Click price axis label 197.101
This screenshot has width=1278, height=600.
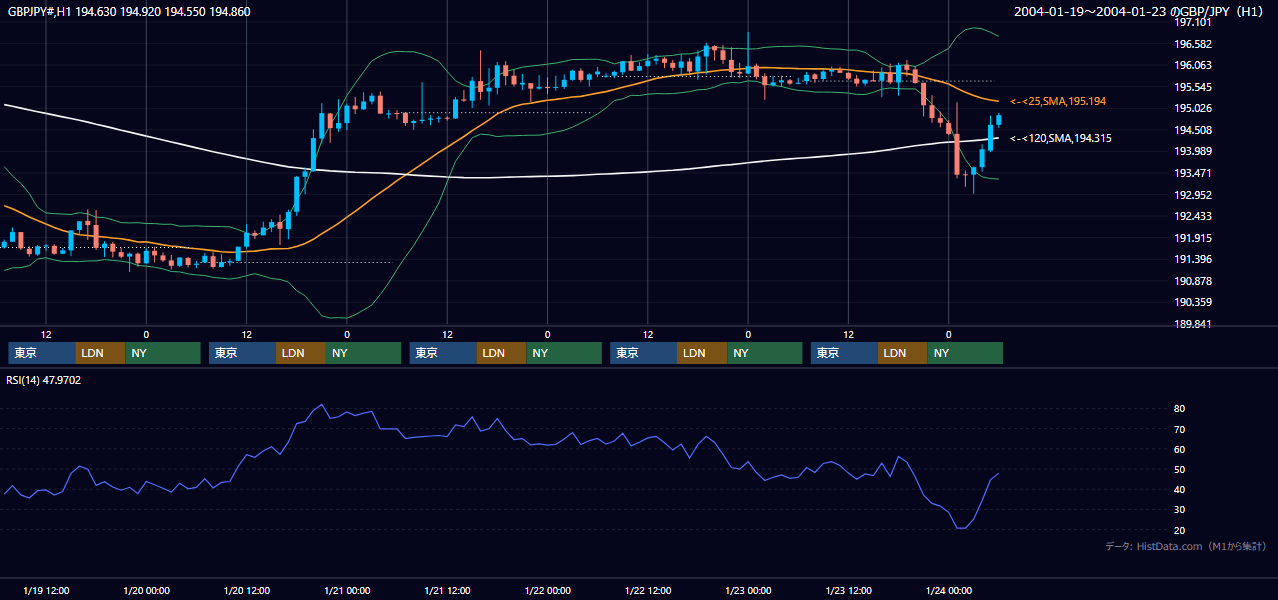pos(1194,23)
